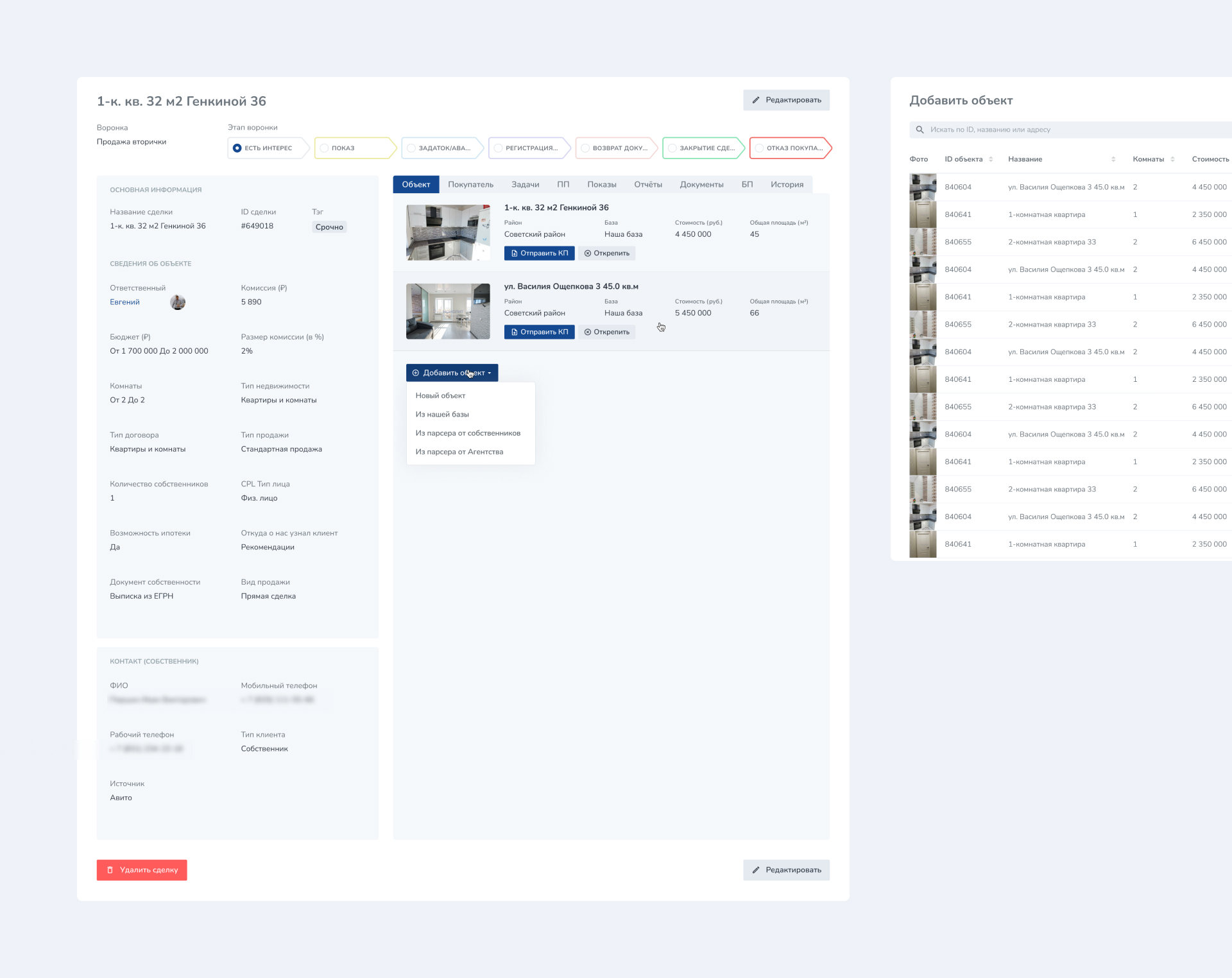Click the Евгений responsible link
Viewport: 1232px width, 978px height.
coord(124,302)
